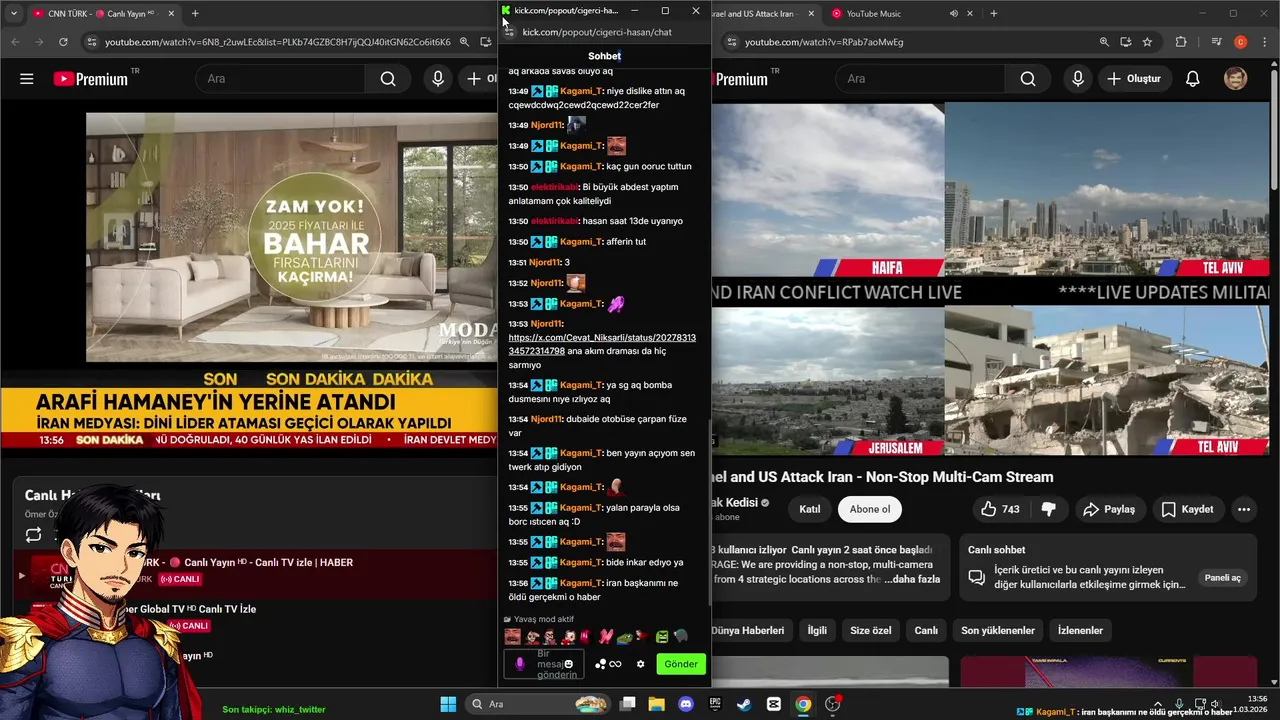Select Canlı filter chip

click(926, 630)
